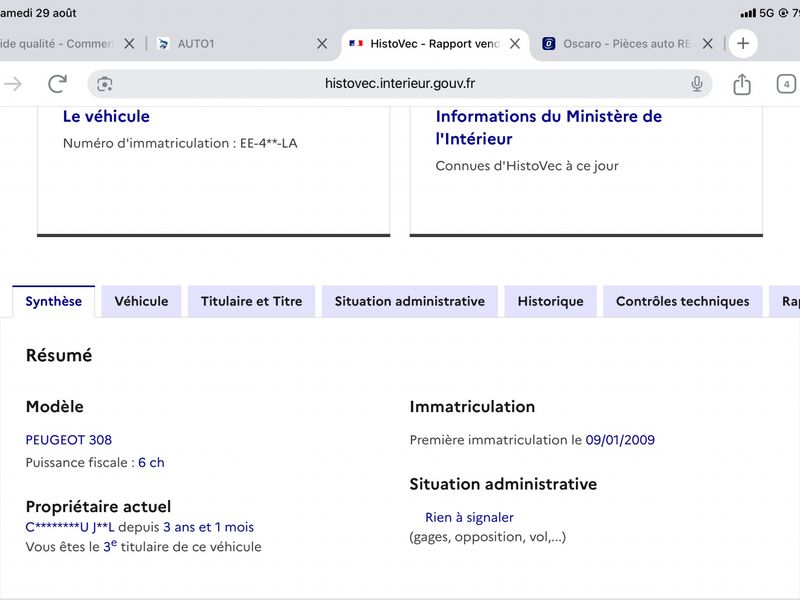Click the PEUGEOT 308 model text
The image size is (800, 600).
pyautogui.click(x=69, y=440)
